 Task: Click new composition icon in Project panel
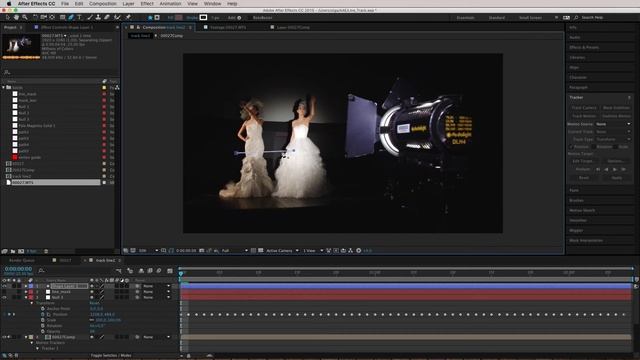pos(21,251)
